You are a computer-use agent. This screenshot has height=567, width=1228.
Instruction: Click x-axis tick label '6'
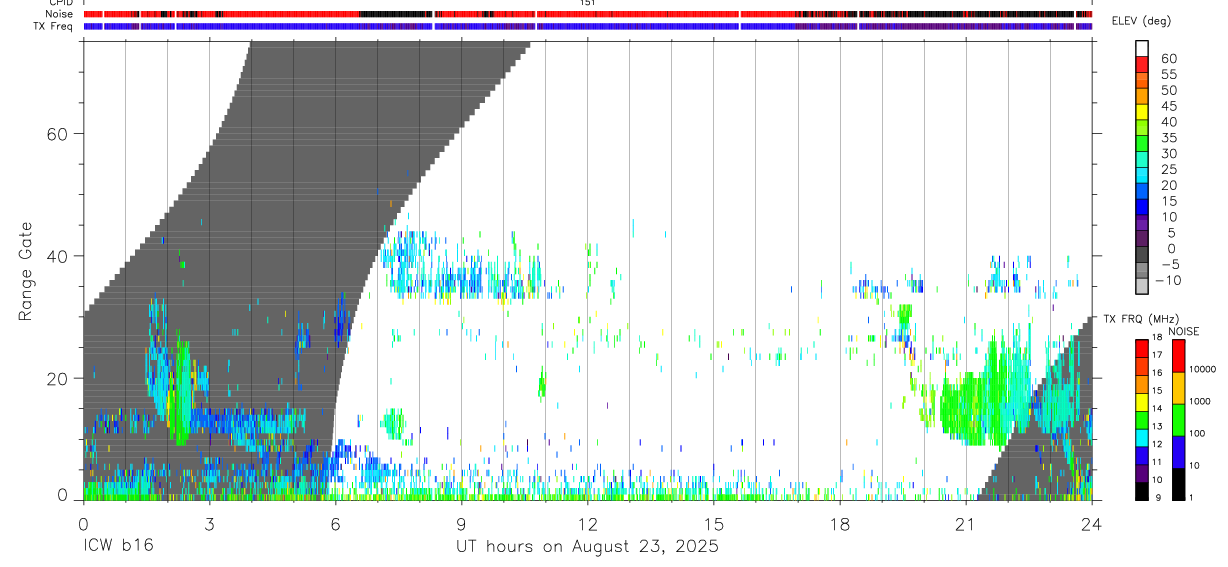pyautogui.click(x=335, y=524)
